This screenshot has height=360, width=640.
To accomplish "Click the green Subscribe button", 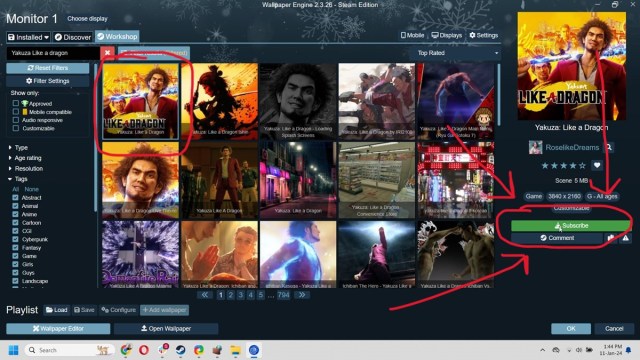I will pyautogui.click(x=571, y=225).
